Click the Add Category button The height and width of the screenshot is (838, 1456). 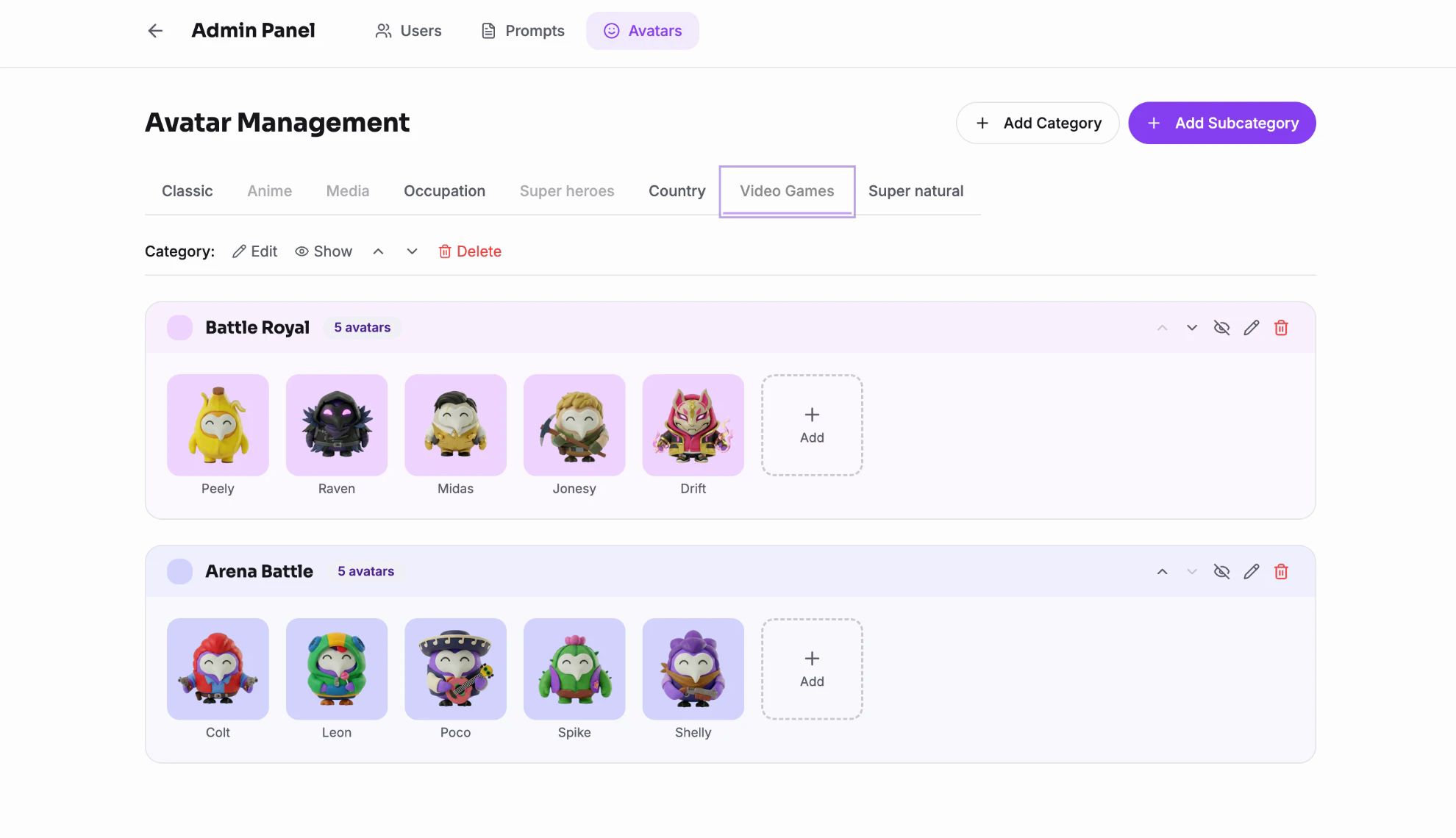tap(1038, 123)
